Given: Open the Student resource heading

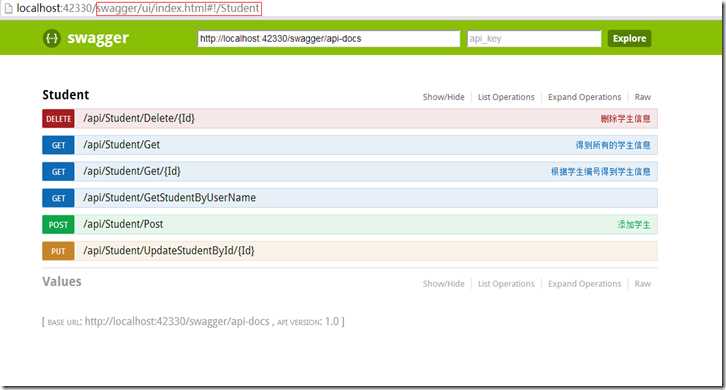Looking at the screenshot, I should click(66, 95).
